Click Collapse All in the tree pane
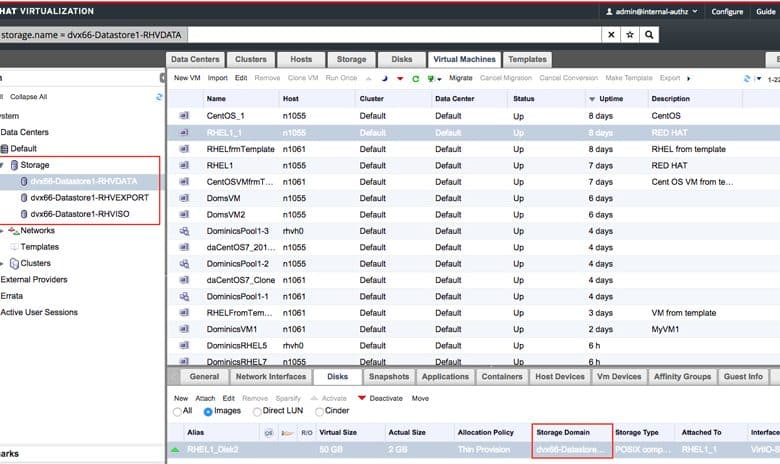 (x=28, y=97)
